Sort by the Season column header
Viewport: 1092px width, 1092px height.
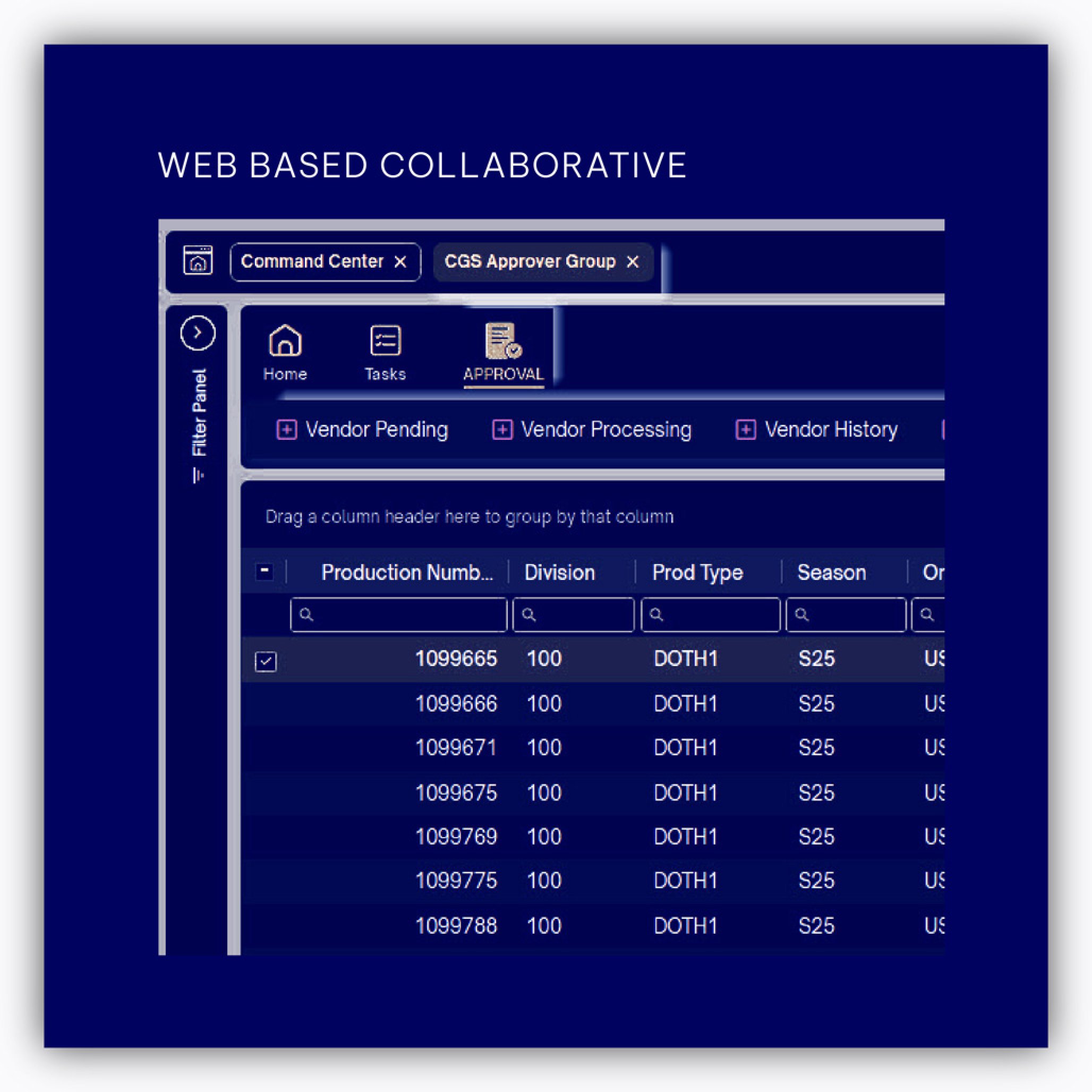click(831, 573)
